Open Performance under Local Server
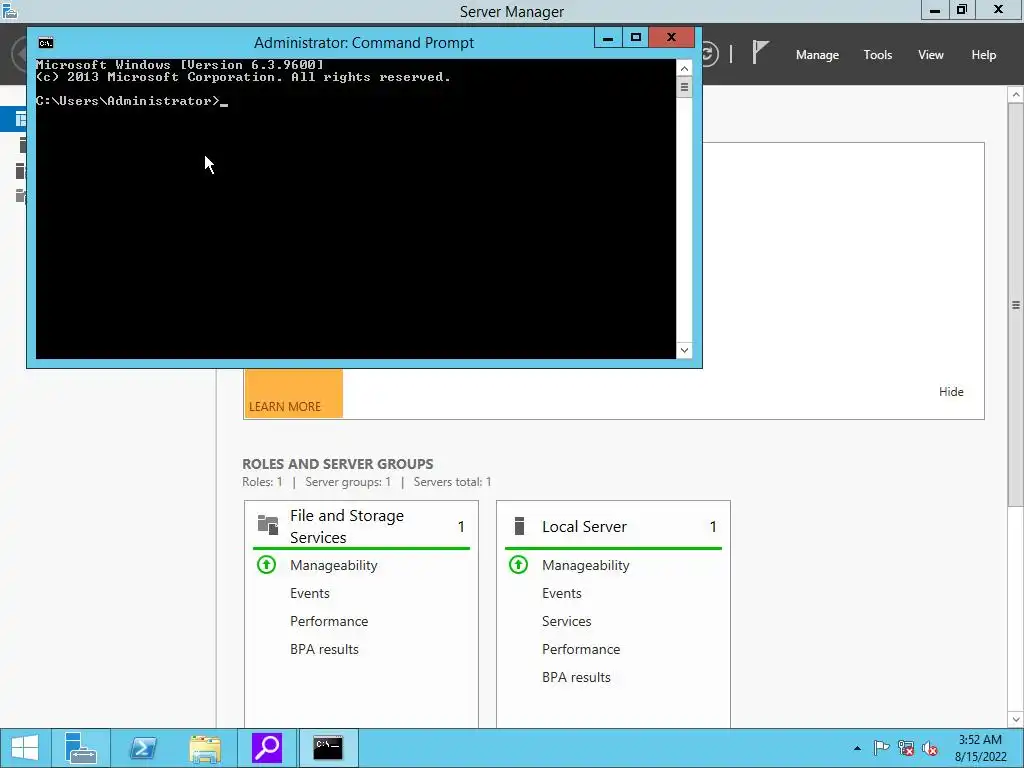Image resolution: width=1024 pixels, height=768 pixels. coord(581,650)
